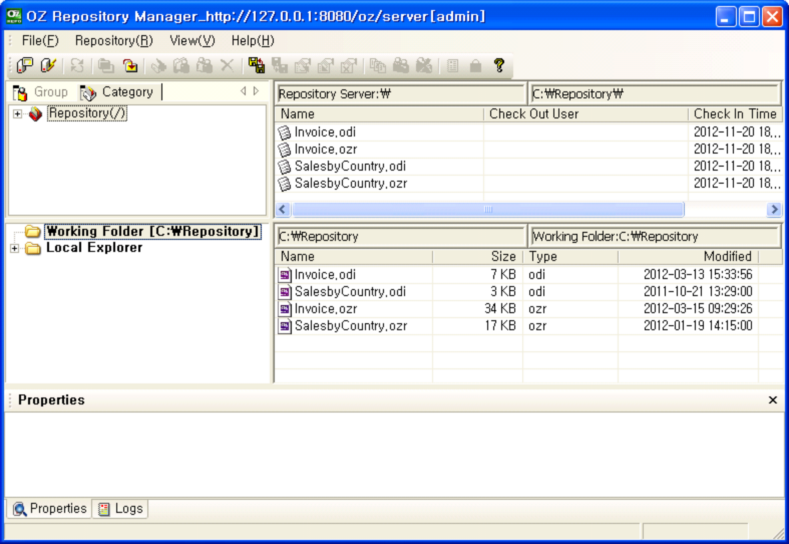Screen dimensions: 789x544
Task: Switch to the Properties bottom tab
Action: (x=50, y=509)
